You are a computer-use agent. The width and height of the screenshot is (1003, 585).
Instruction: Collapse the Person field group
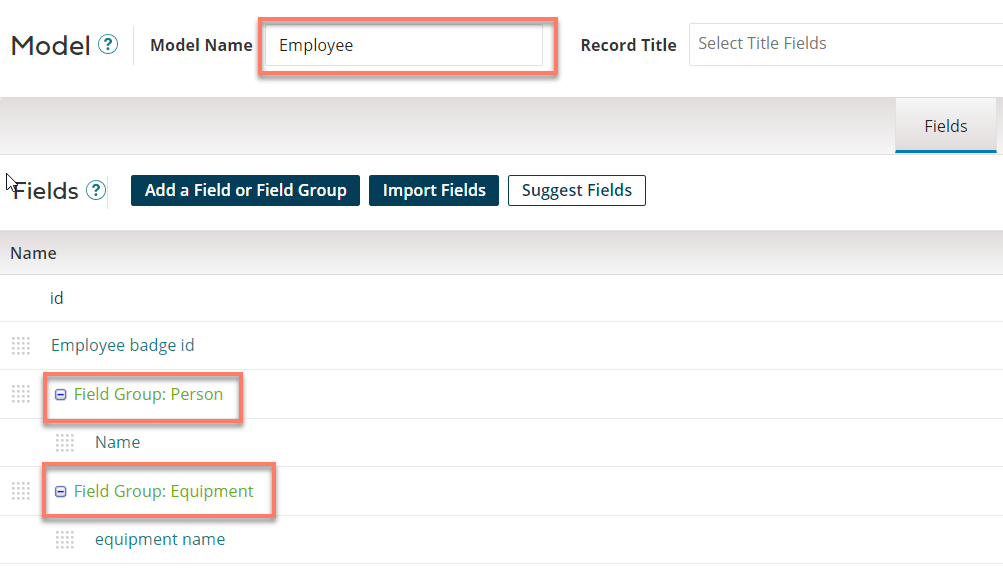coord(61,395)
